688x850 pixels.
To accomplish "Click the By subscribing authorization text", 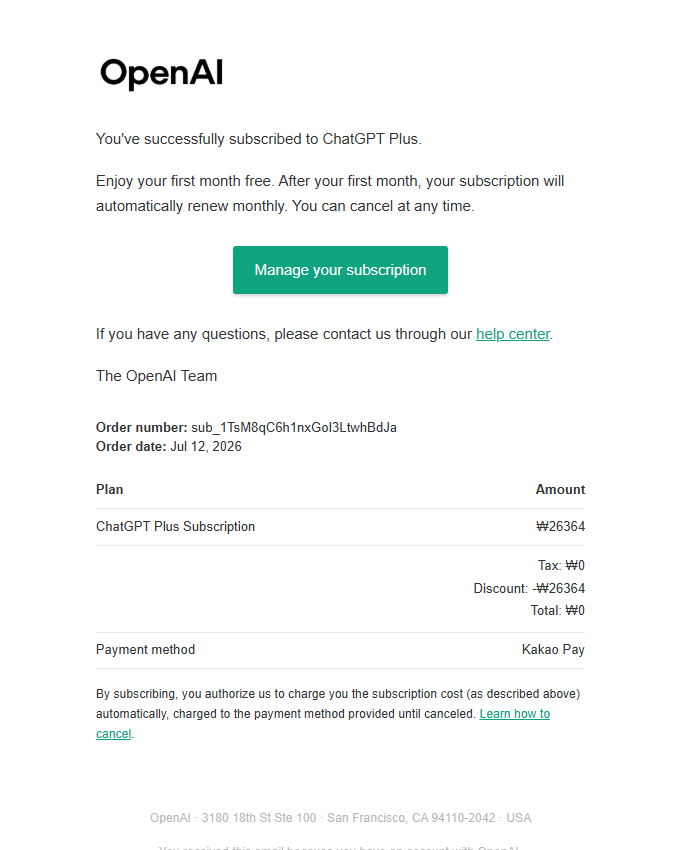I will 338,713.
